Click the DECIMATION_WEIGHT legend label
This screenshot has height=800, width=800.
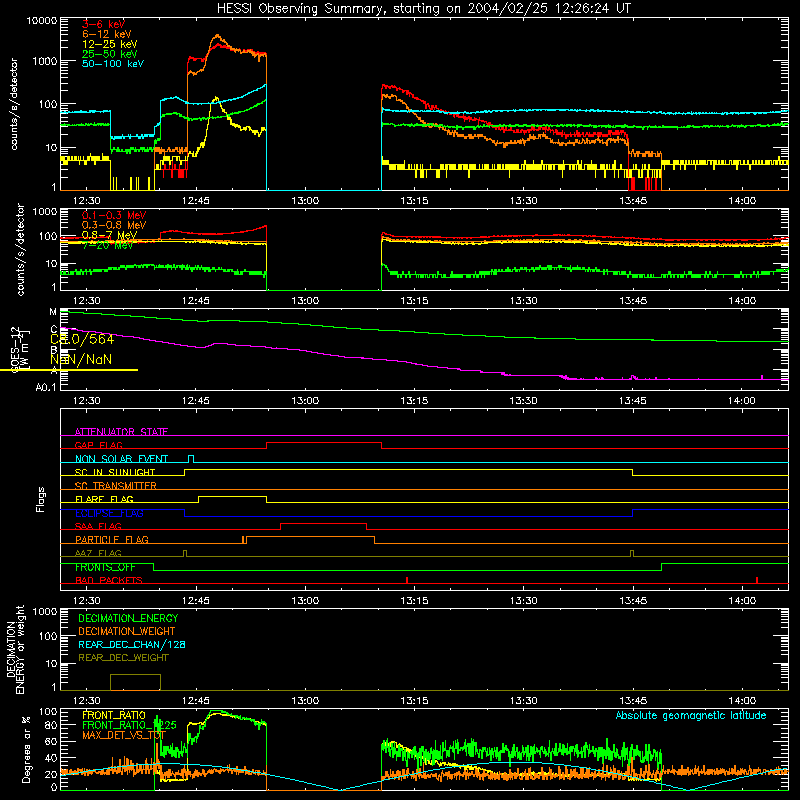(127, 631)
